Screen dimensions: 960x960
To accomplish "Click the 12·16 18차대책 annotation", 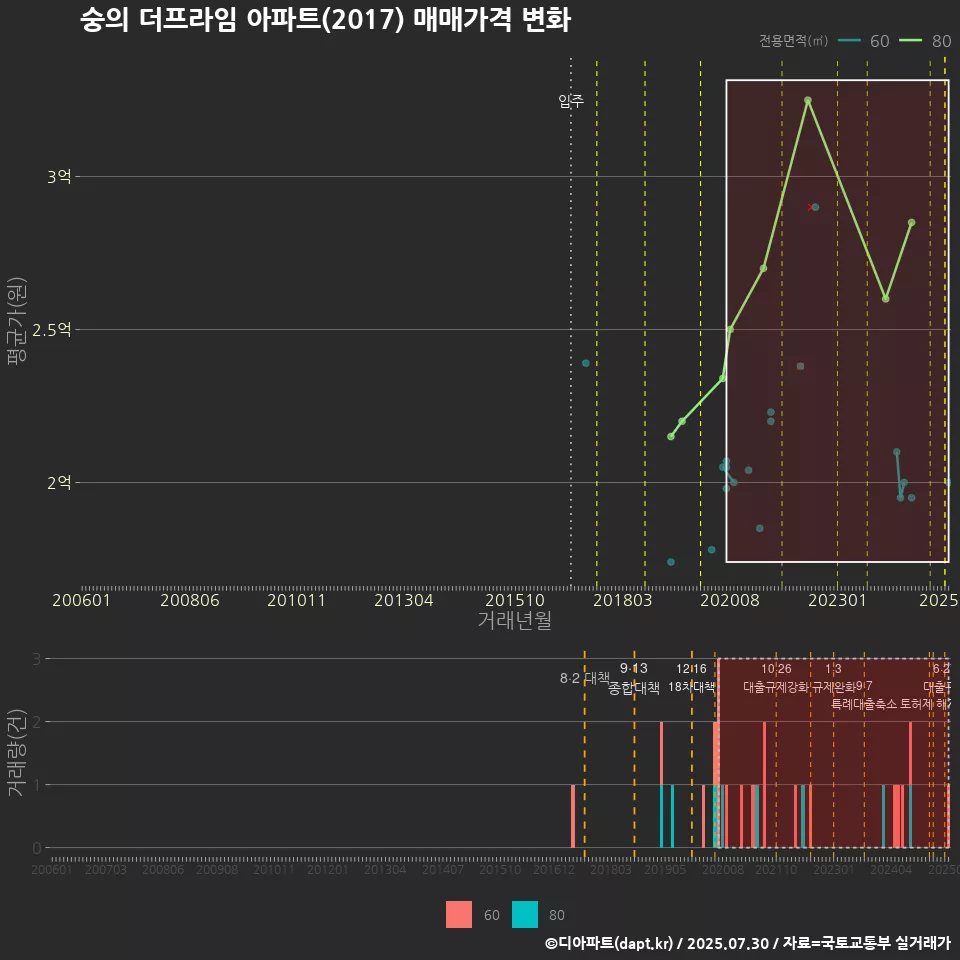I will (691, 678).
